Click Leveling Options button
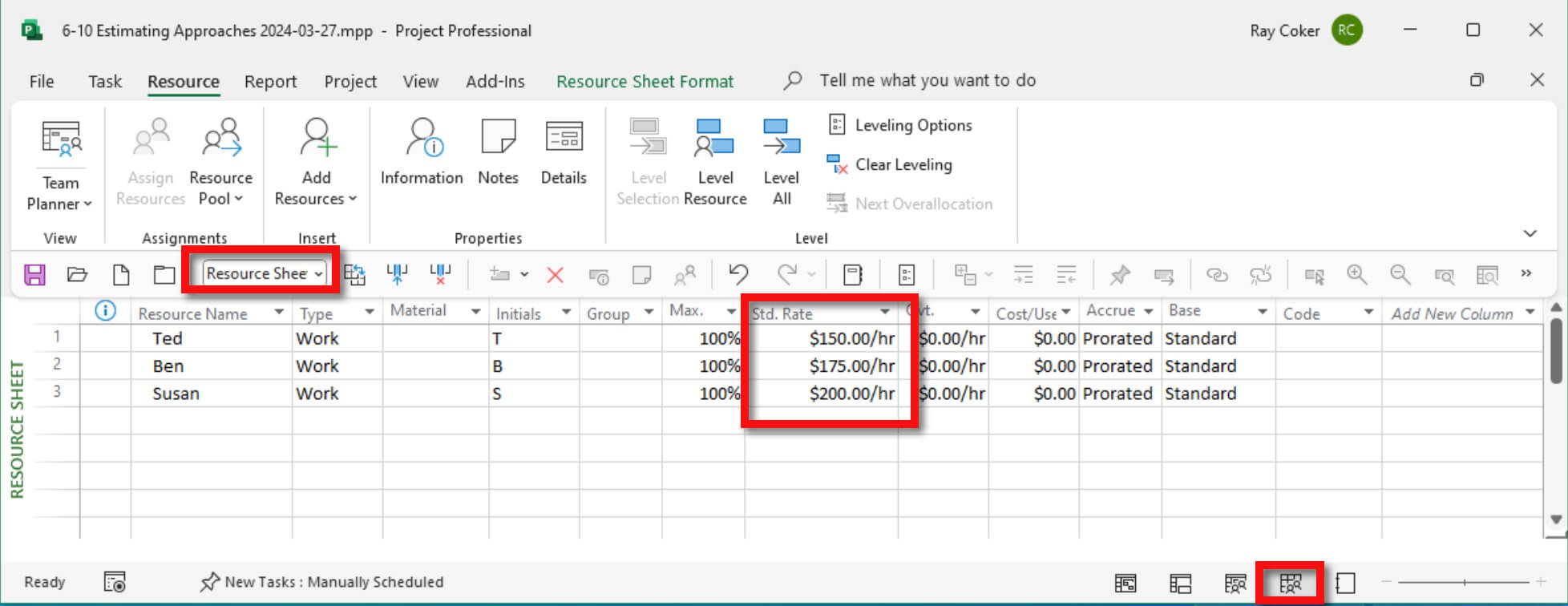 899,125
